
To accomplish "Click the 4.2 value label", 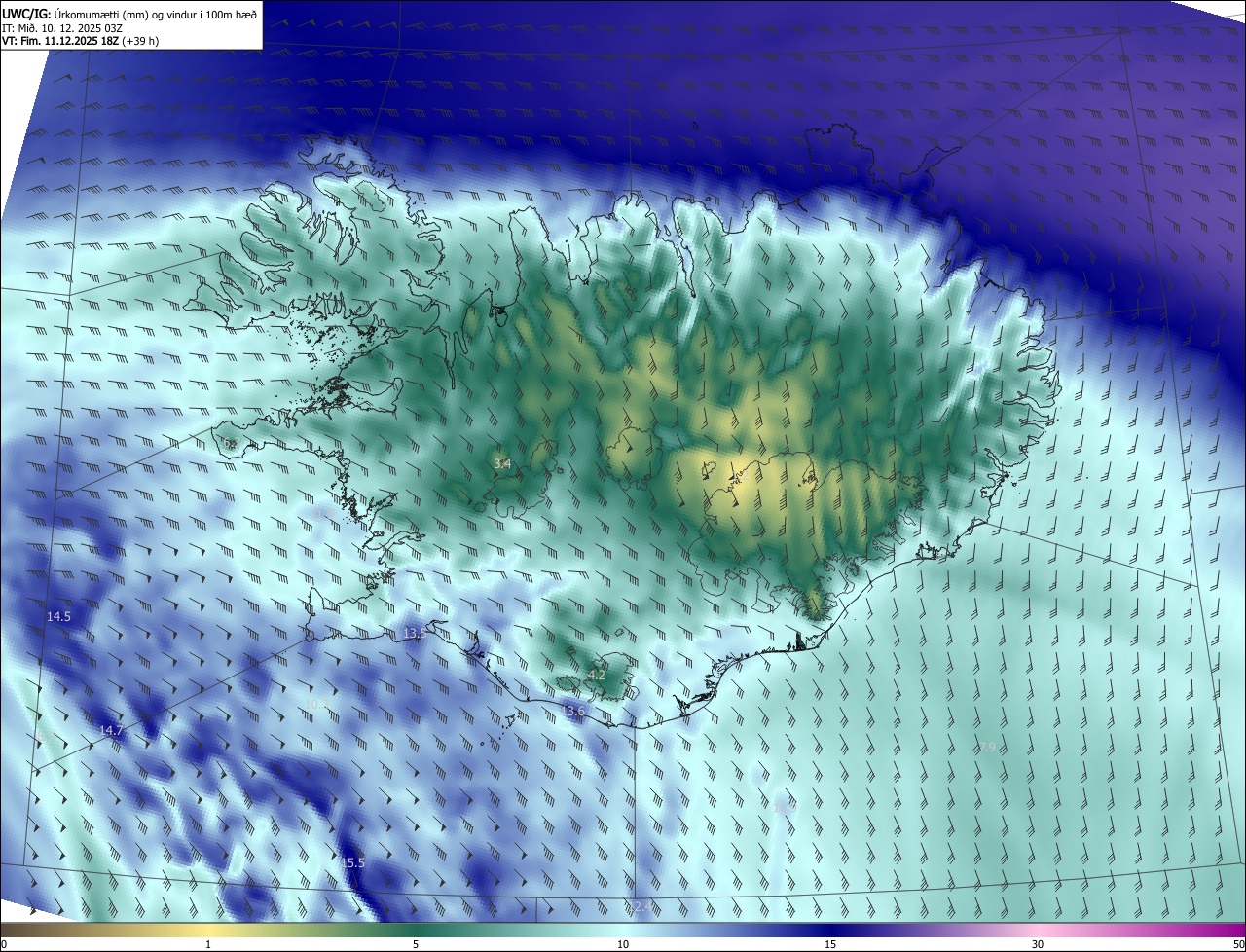I will pyautogui.click(x=597, y=675).
